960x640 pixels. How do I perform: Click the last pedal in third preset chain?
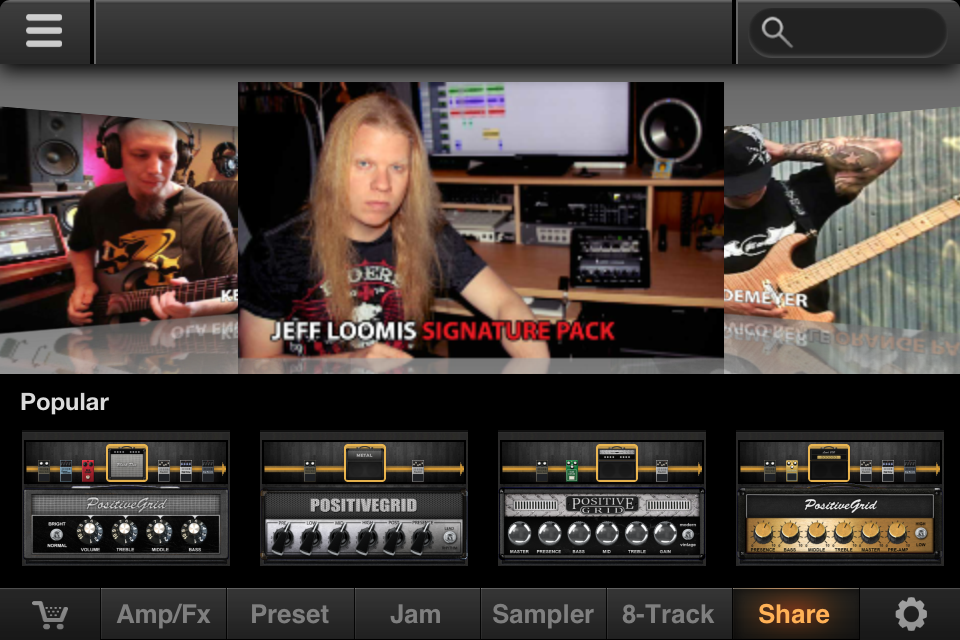point(661,470)
